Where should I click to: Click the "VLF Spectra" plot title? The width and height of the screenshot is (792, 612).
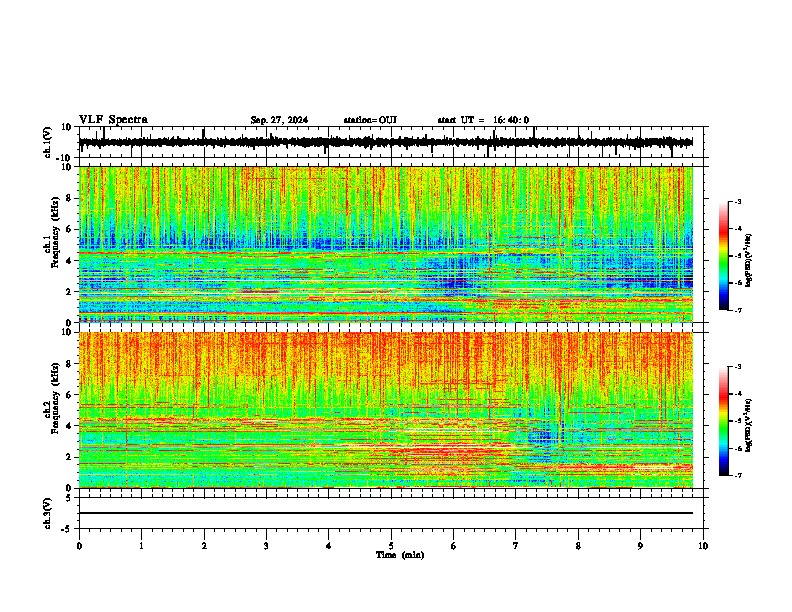113,120
